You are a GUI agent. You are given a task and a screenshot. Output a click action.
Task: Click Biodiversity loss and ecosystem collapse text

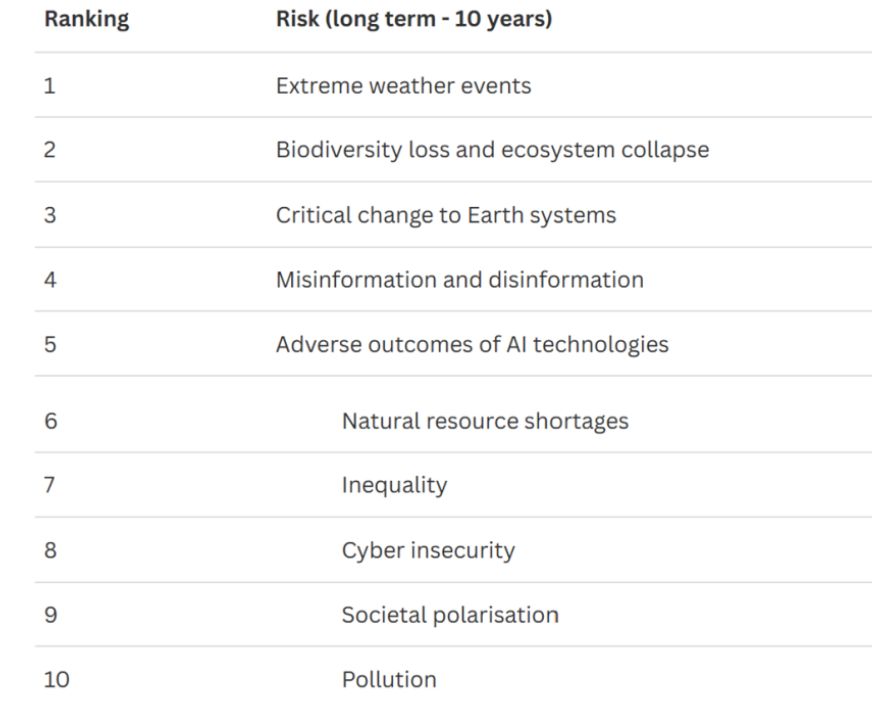coord(492,150)
